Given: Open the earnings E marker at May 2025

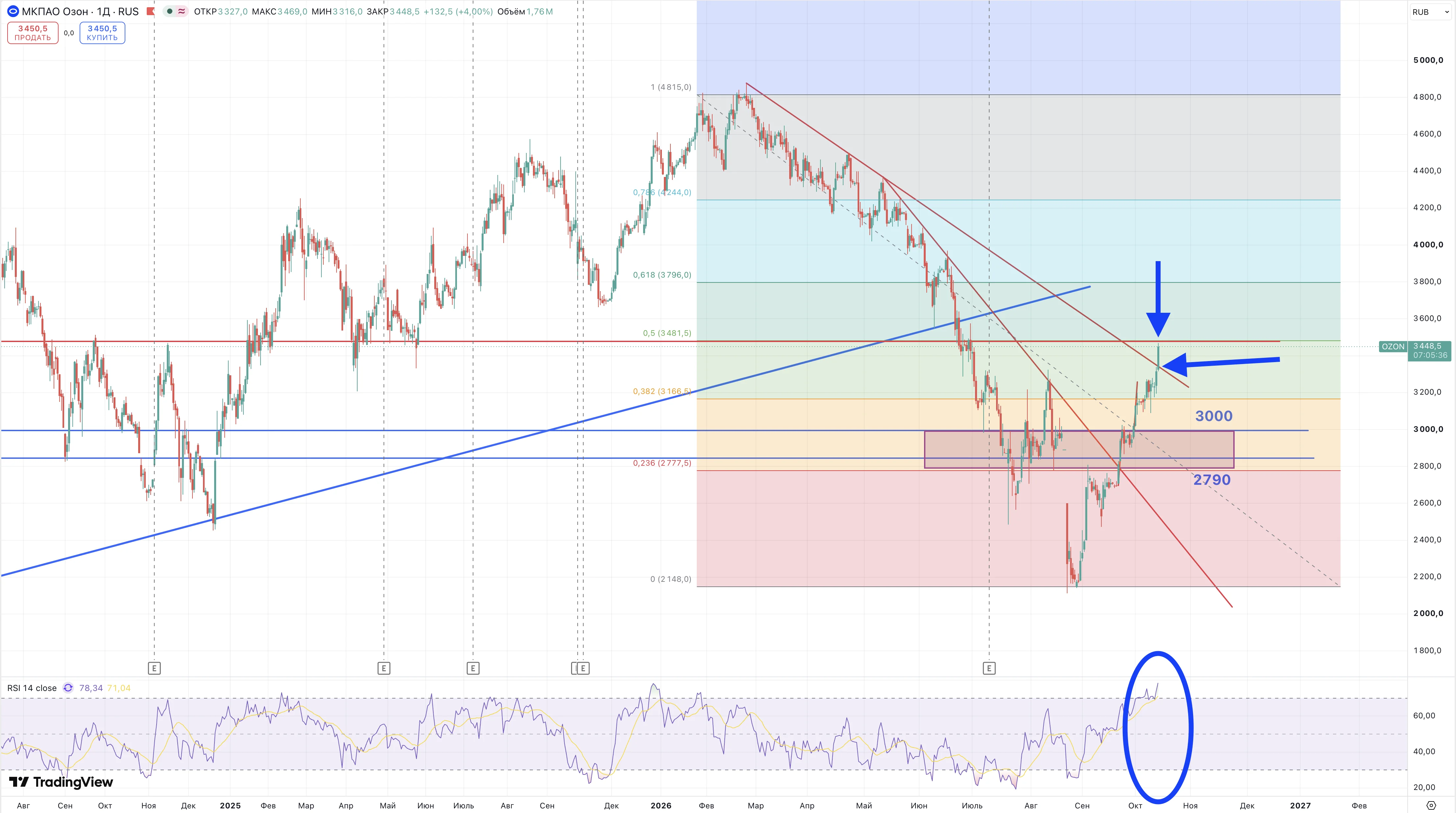Looking at the screenshot, I should click(x=384, y=668).
